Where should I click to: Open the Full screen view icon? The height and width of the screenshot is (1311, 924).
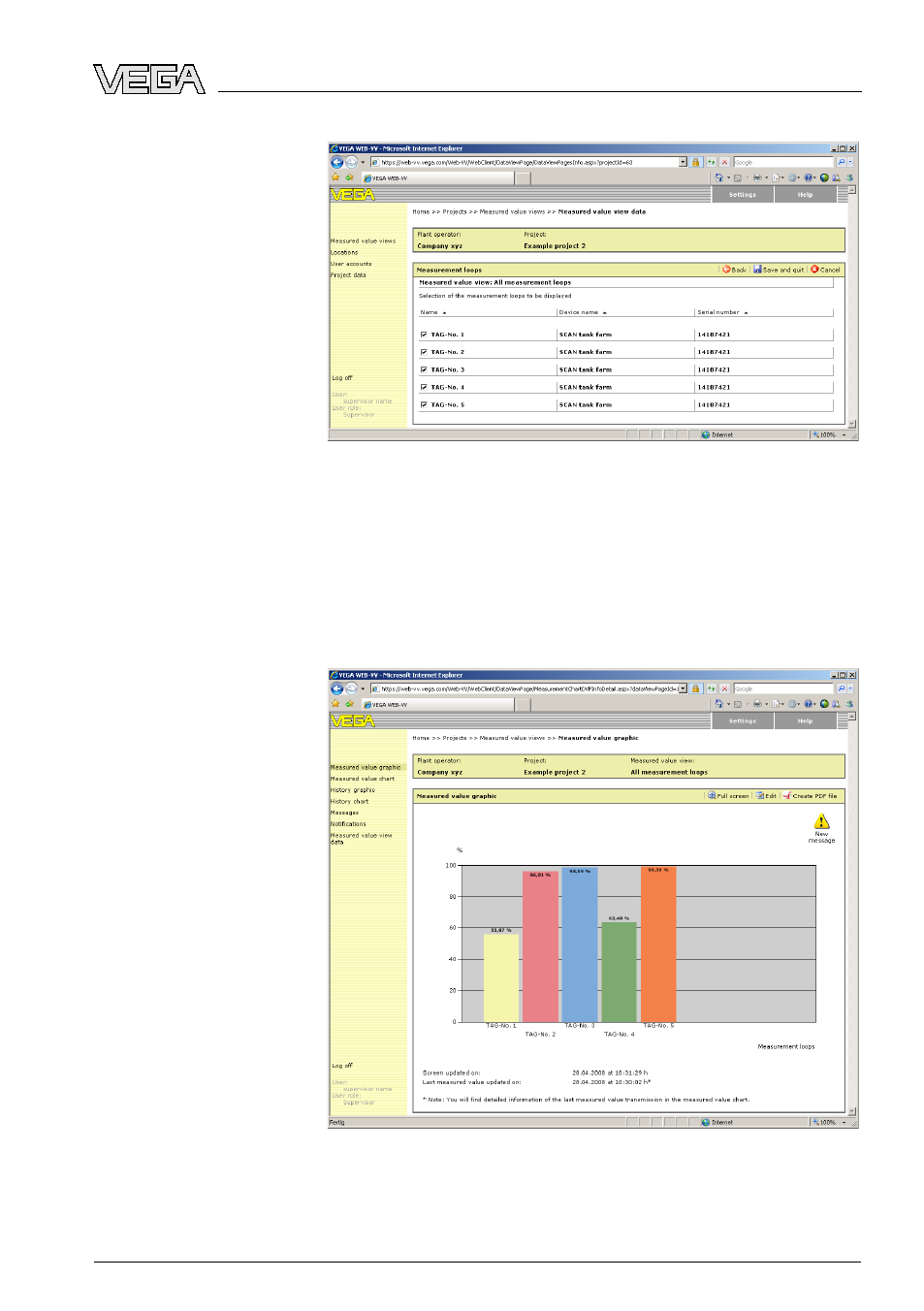712,795
